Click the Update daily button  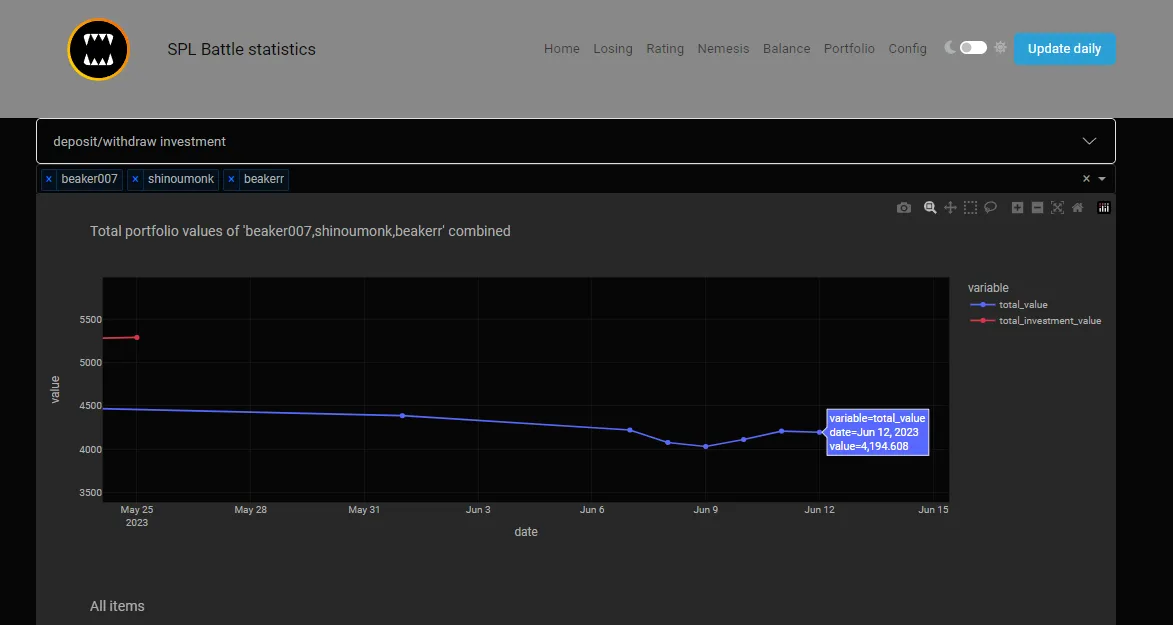pos(1065,49)
